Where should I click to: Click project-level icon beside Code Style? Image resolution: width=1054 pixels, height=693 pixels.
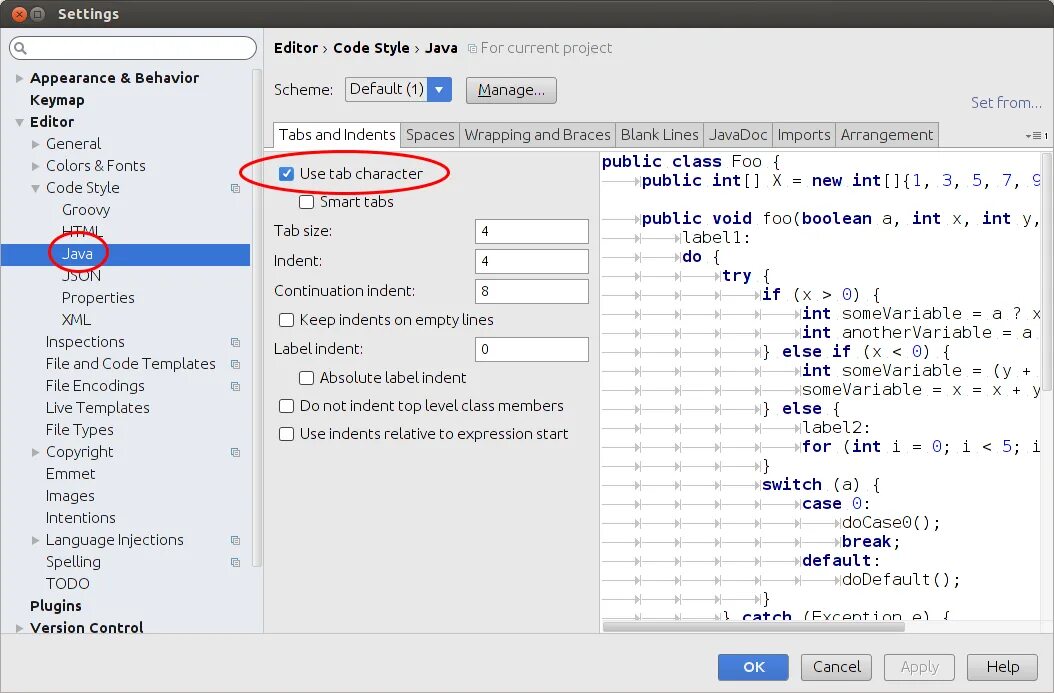(x=235, y=188)
